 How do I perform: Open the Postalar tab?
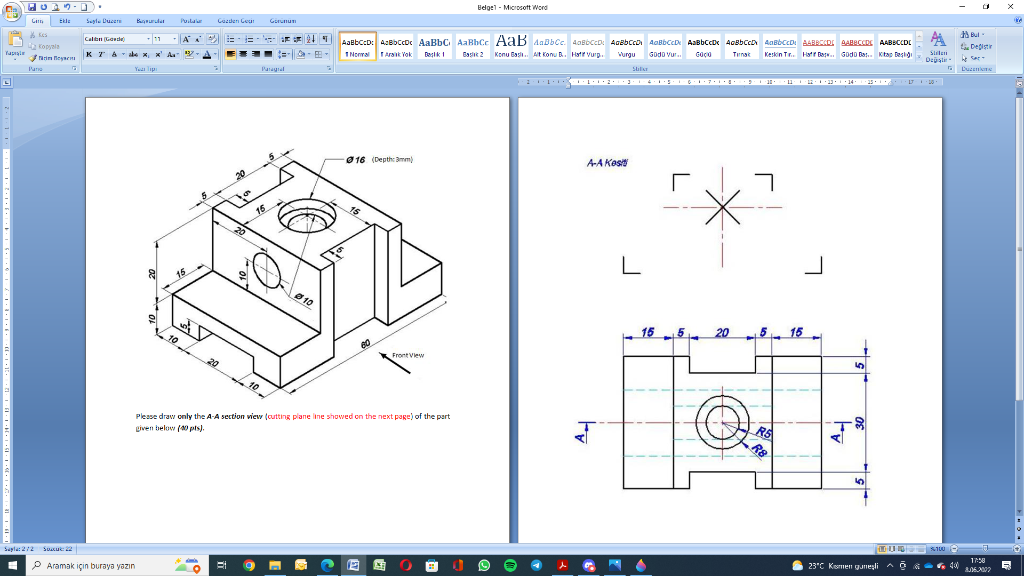(x=191, y=21)
